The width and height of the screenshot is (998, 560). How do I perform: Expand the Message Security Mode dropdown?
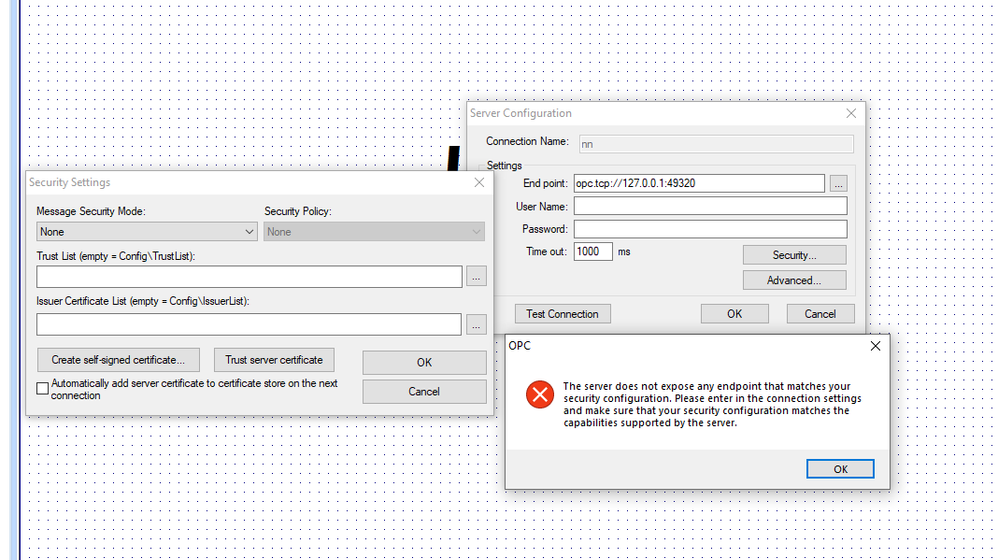147,232
